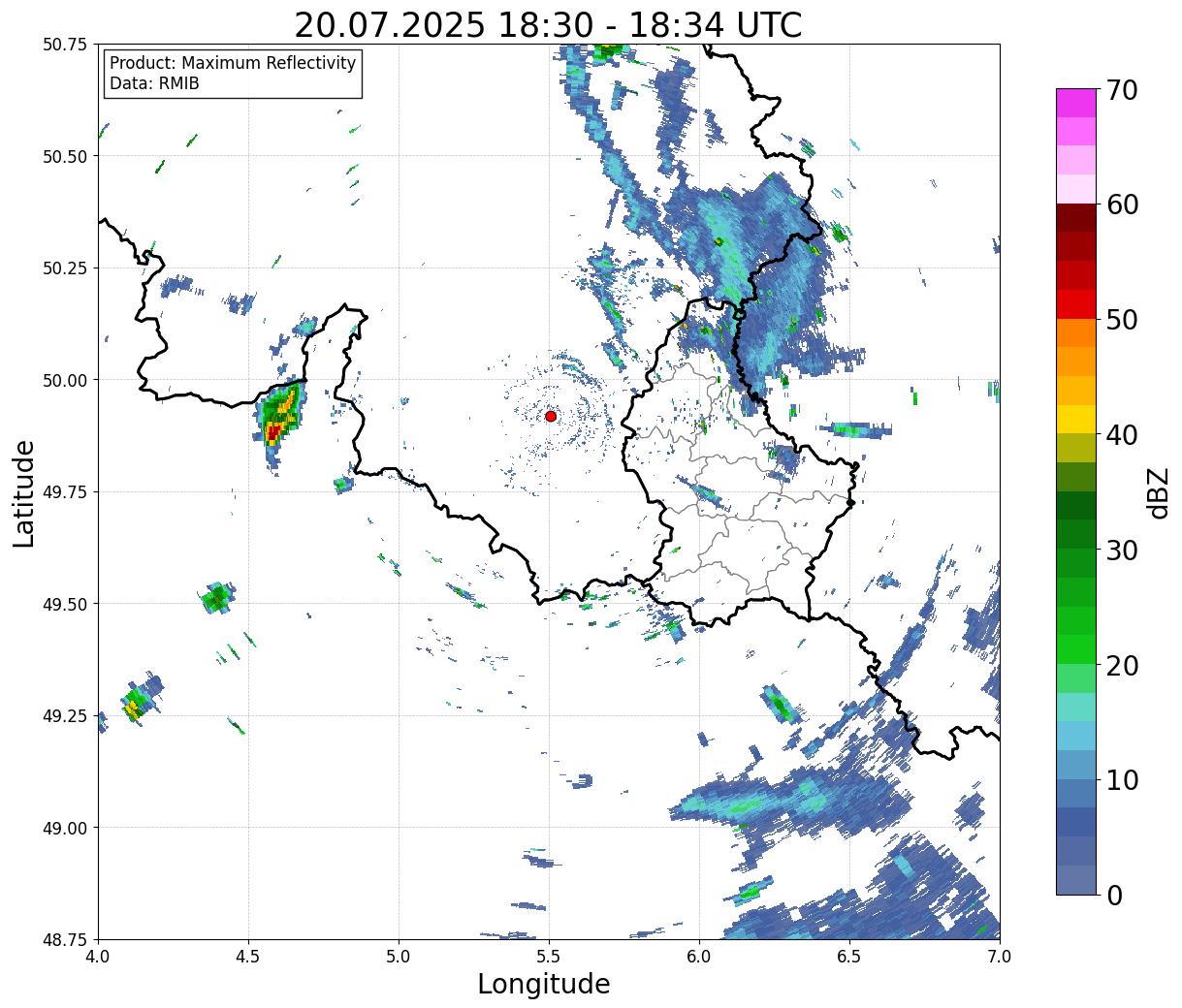Click the colorbar tick label 20

pos(1121,665)
